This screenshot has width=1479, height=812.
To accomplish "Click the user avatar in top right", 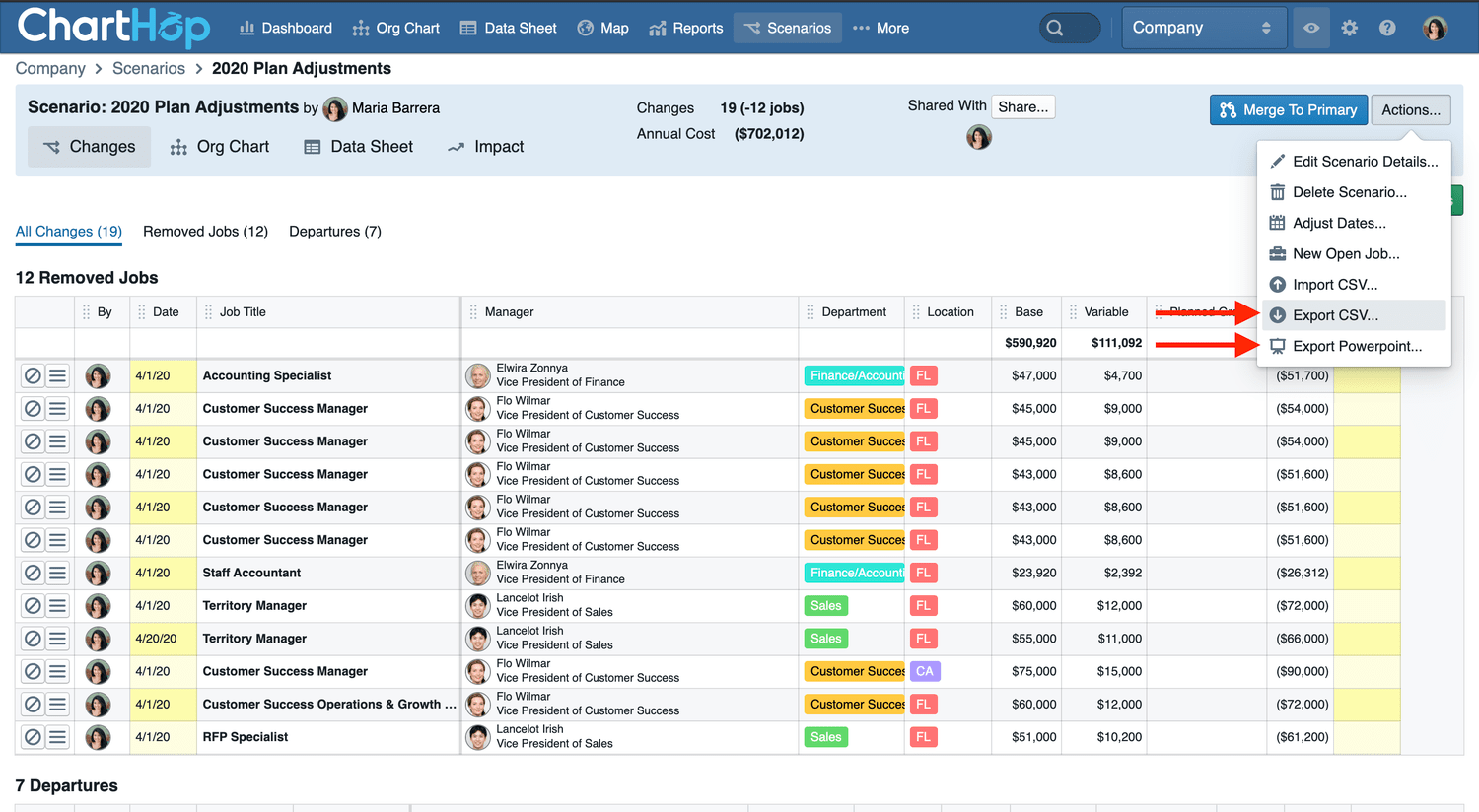I will (1435, 28).
